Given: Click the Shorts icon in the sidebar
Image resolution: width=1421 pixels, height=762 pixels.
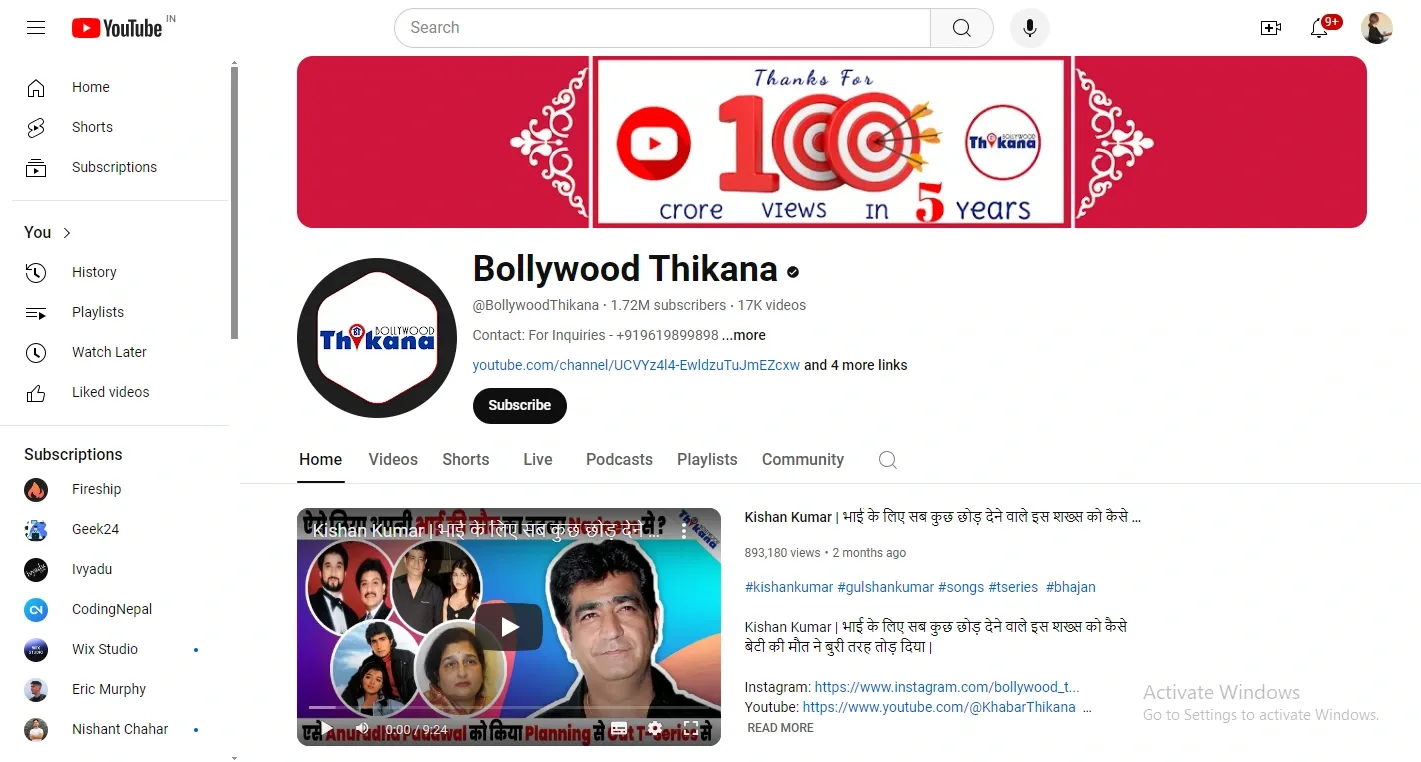Looking at the screenshot, I should click(x=36, y=127).
